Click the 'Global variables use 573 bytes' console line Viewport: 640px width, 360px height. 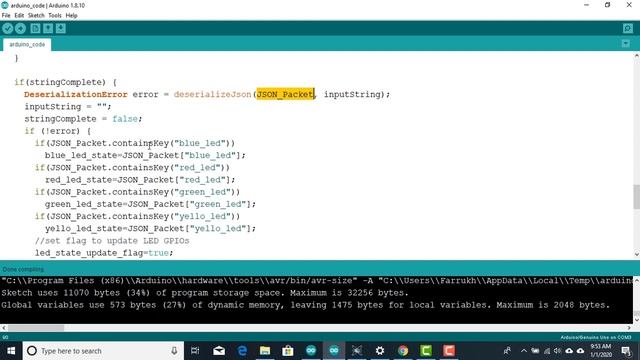tap(305, 305)
